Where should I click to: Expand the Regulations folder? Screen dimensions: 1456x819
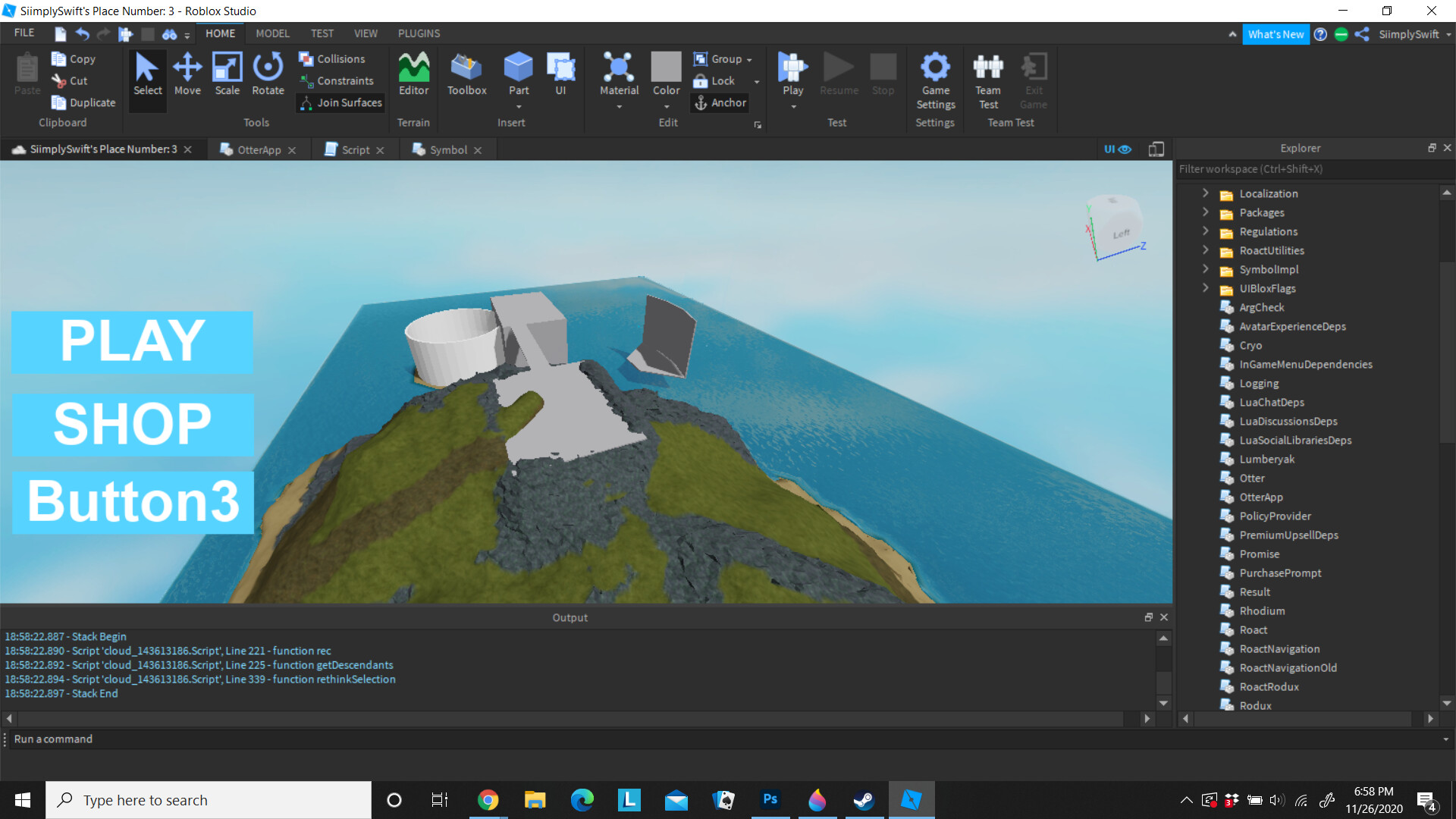1206,231
